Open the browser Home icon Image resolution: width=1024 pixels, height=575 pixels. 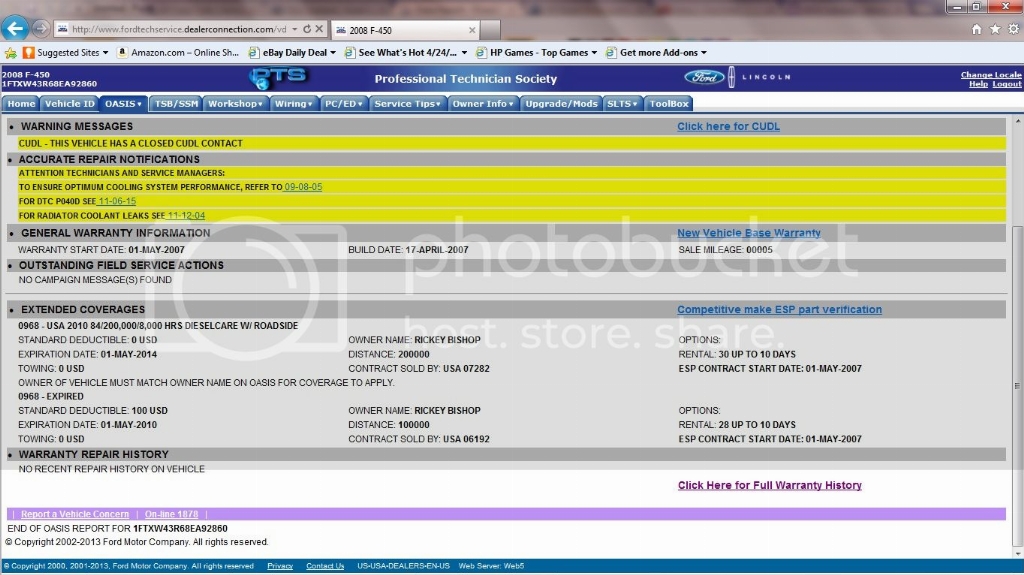pos(976,29)
